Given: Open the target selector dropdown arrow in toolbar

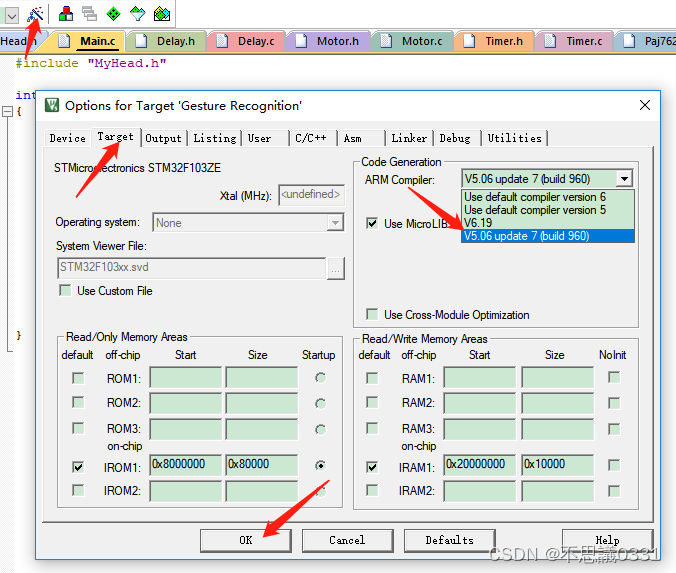Looking at the screenshot, I should tap(12, 16).
